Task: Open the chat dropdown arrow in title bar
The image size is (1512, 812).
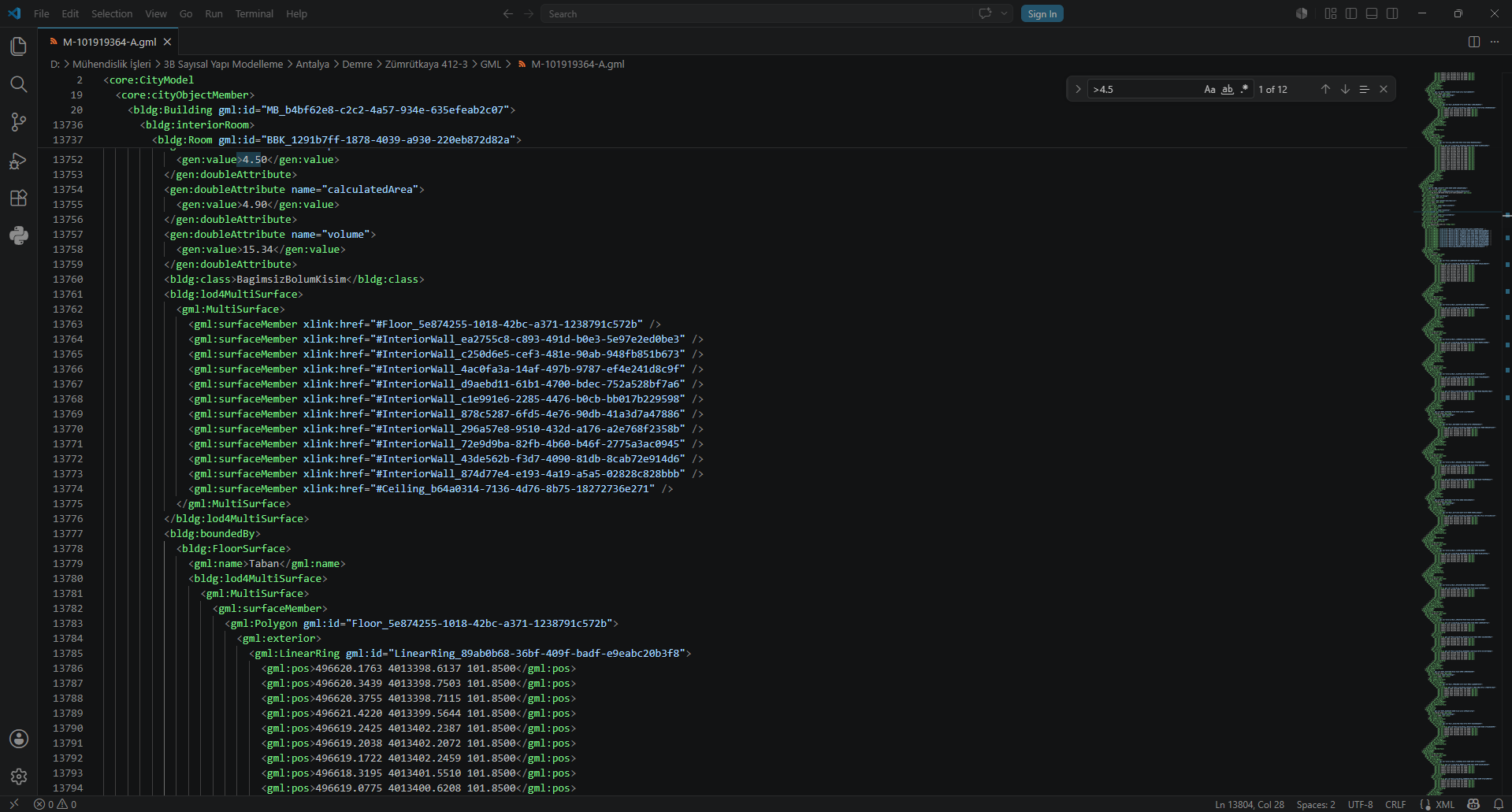Action: pos(1004,13)
